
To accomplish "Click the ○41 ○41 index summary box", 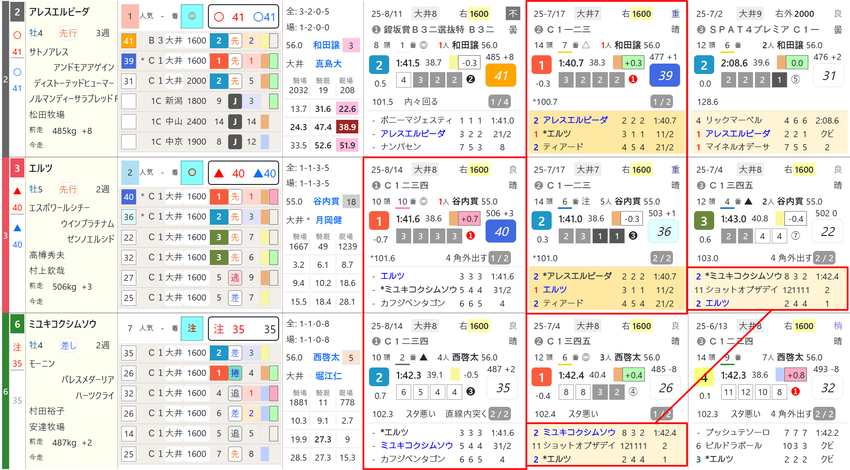I will (243, 17).
